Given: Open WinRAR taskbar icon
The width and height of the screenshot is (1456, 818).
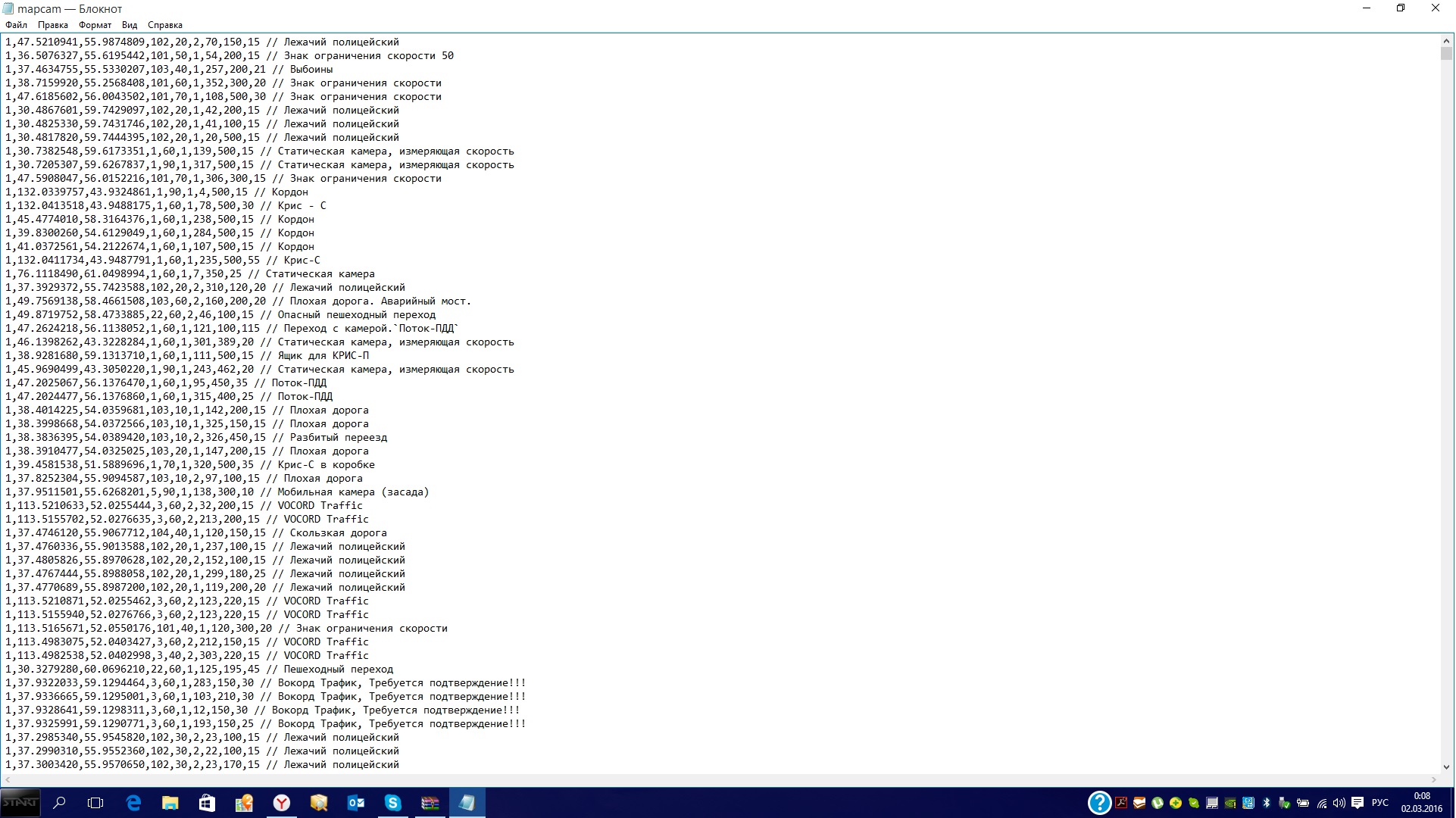Looking at the screenshot, I should [x=430, y=803].
